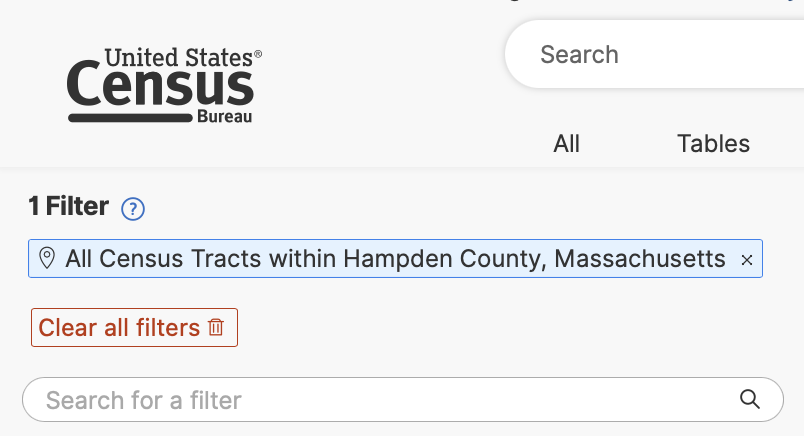Click the United States text in logo

[x=183, y=58]
